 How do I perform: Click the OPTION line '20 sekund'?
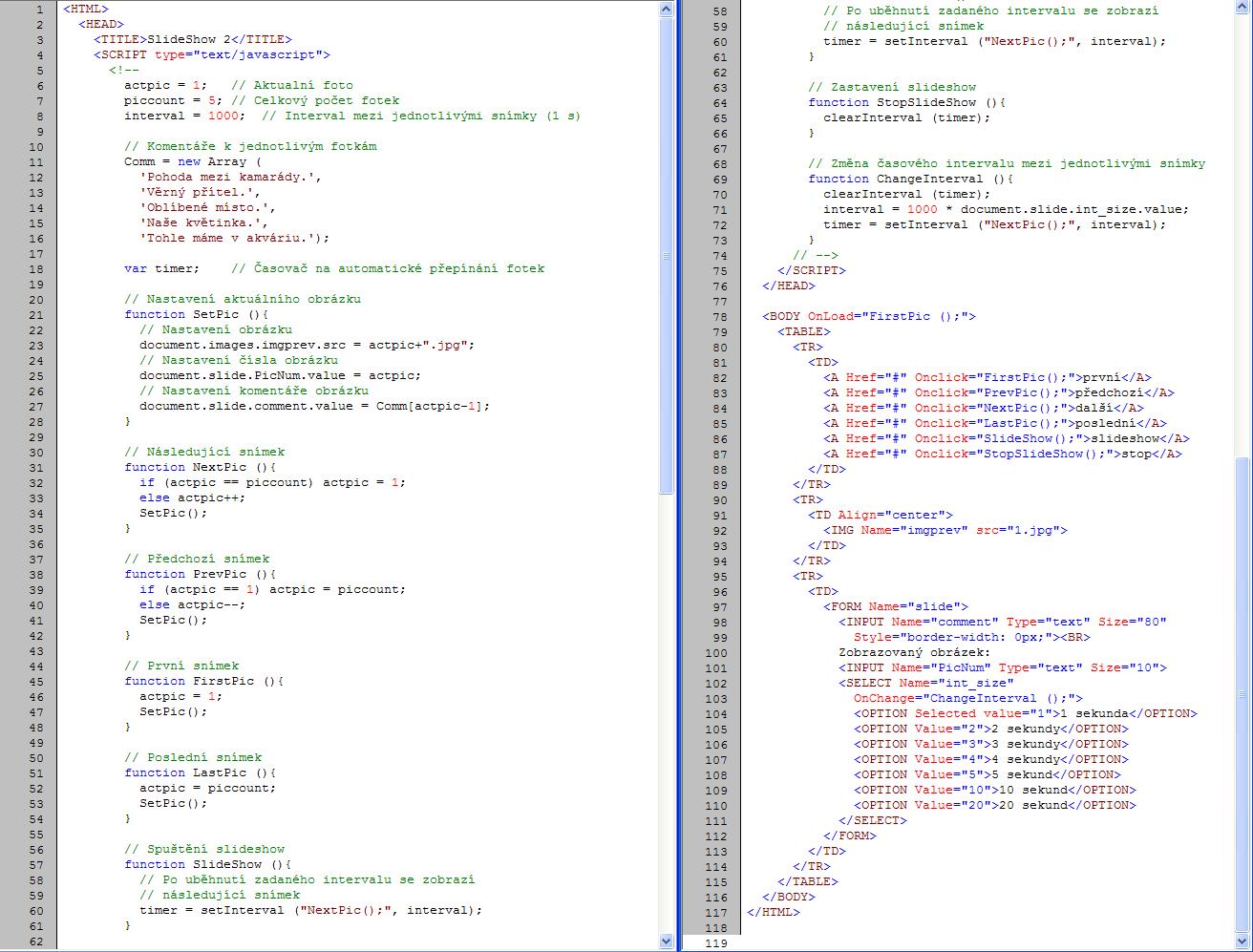pyautogui.click(x=994, y=805)
